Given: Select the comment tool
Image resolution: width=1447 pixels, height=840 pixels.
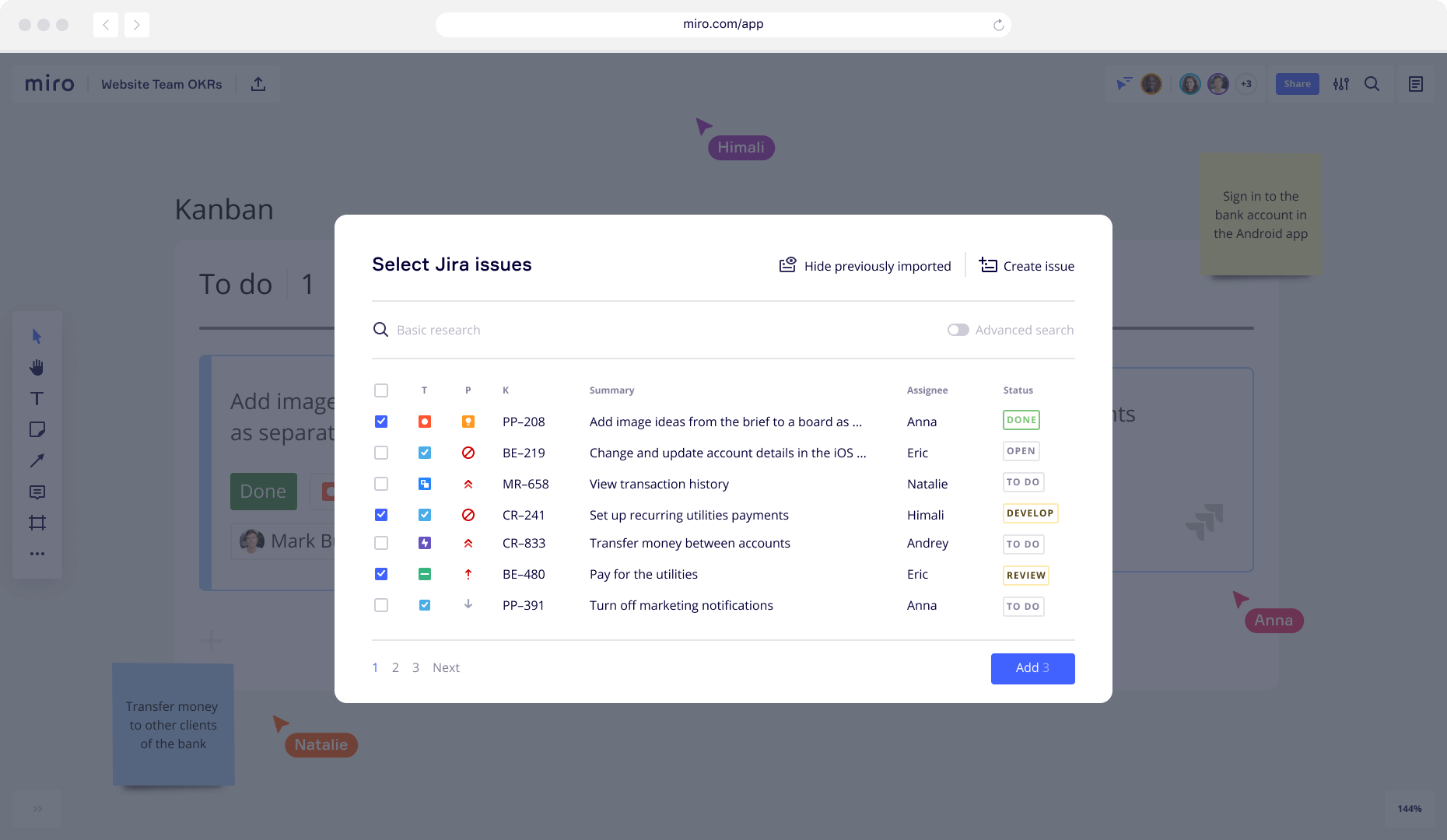Looking at the screenshot, I should (37, 492).
